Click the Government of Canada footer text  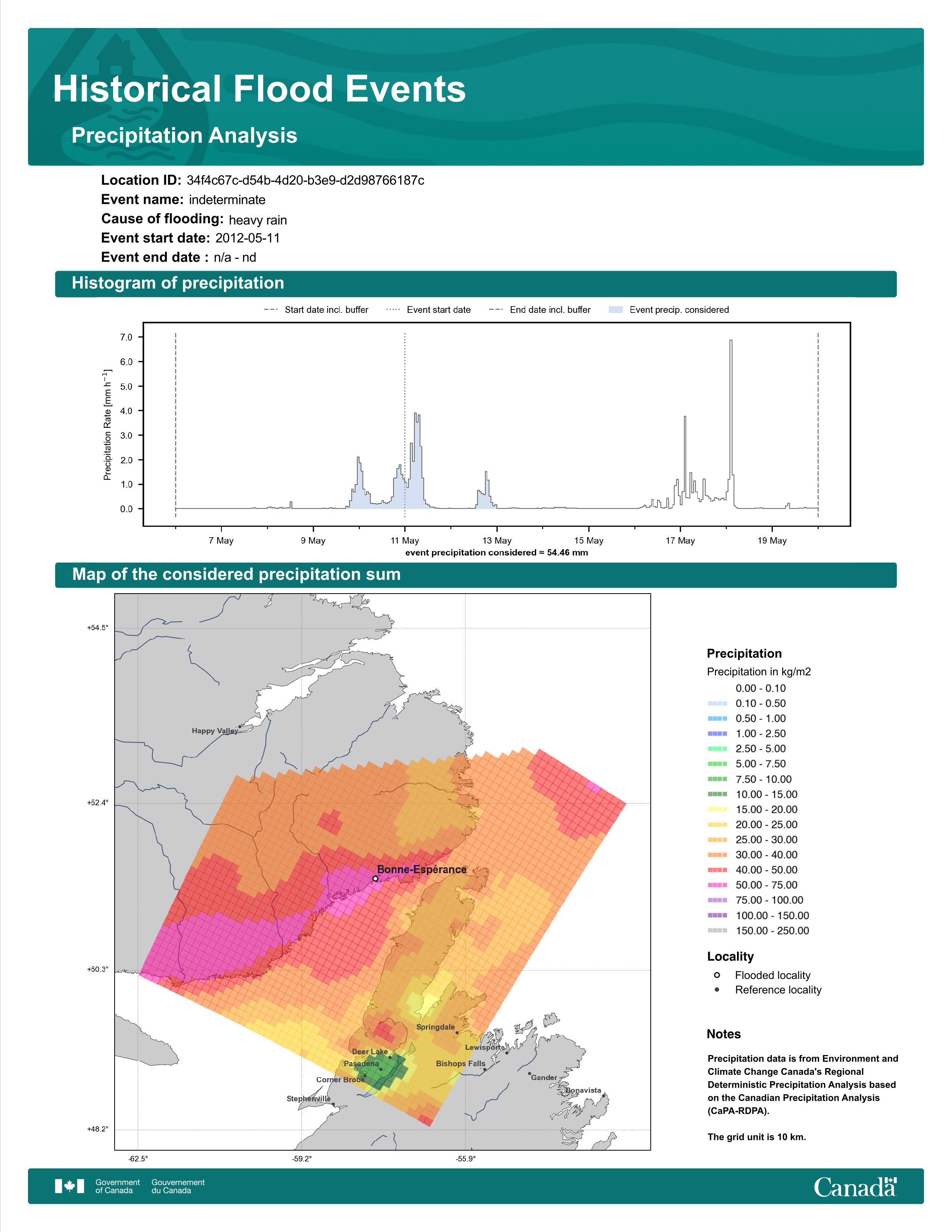117,1186
